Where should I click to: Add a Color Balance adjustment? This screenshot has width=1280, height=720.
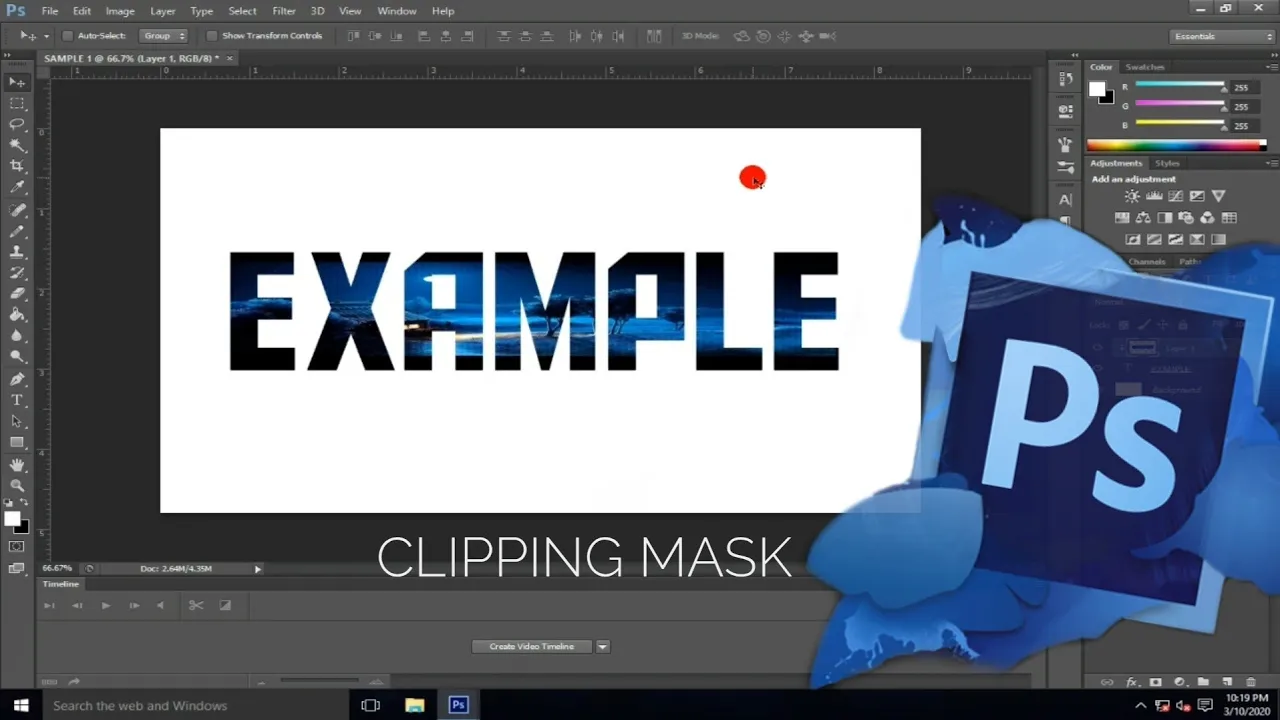pyautogui.click(x=1143, y=218)
